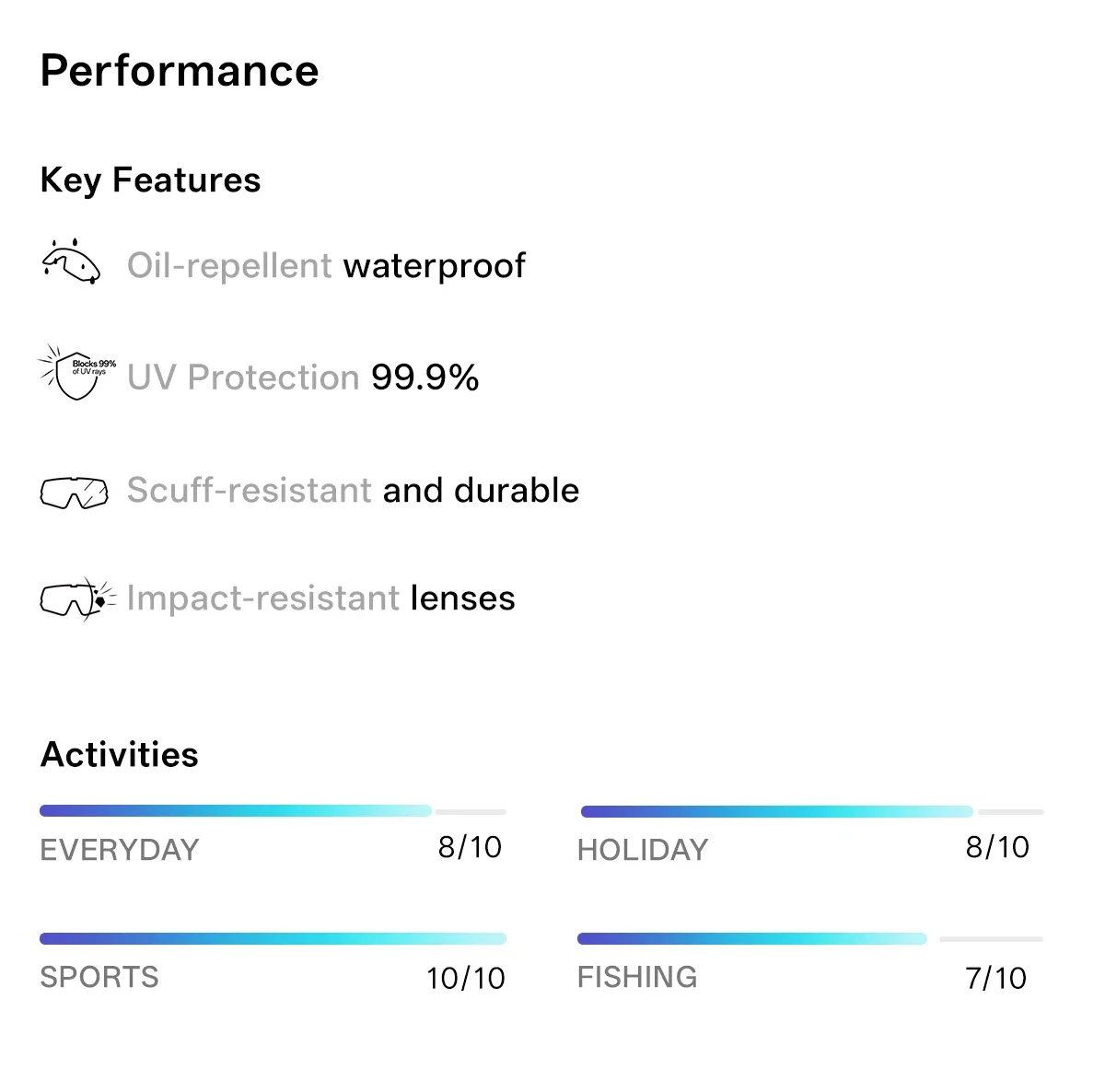
Task: Click the Oil-repellent waterproof text
Action: [326, 266]
